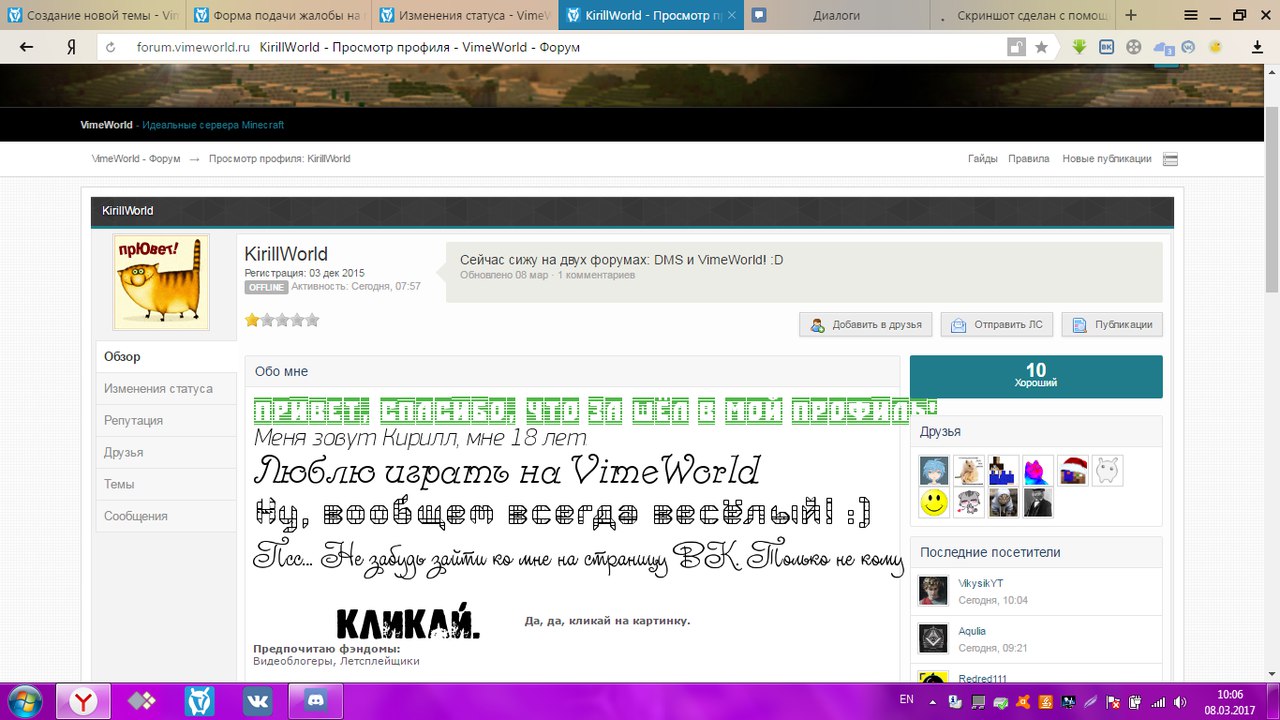Click KirillWorld cat avatar image
This screenshot has height=720, width=1280.
161,283
